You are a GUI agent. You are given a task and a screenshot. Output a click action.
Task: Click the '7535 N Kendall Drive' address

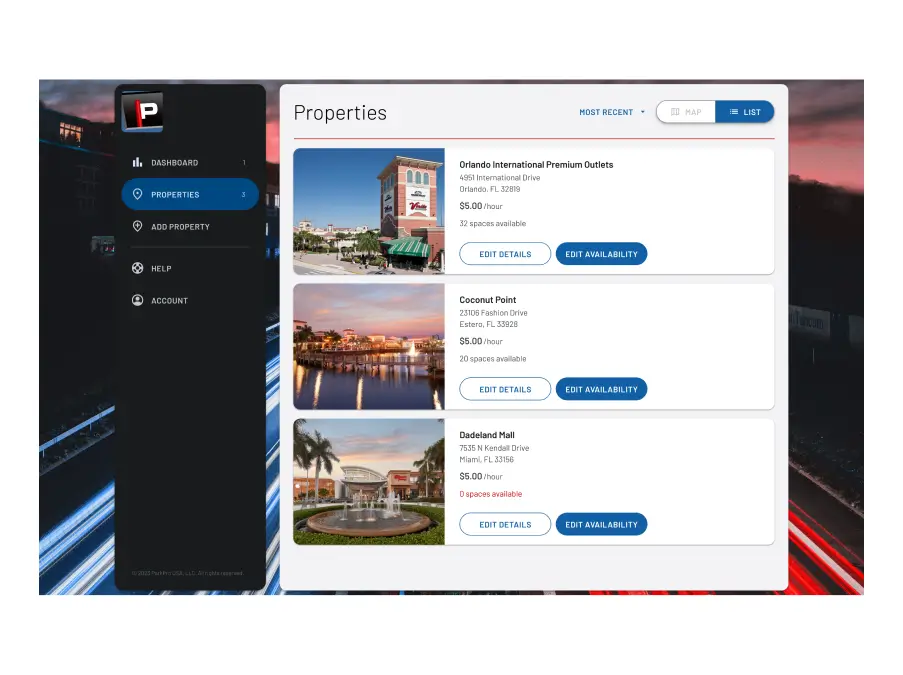(494, 448)
